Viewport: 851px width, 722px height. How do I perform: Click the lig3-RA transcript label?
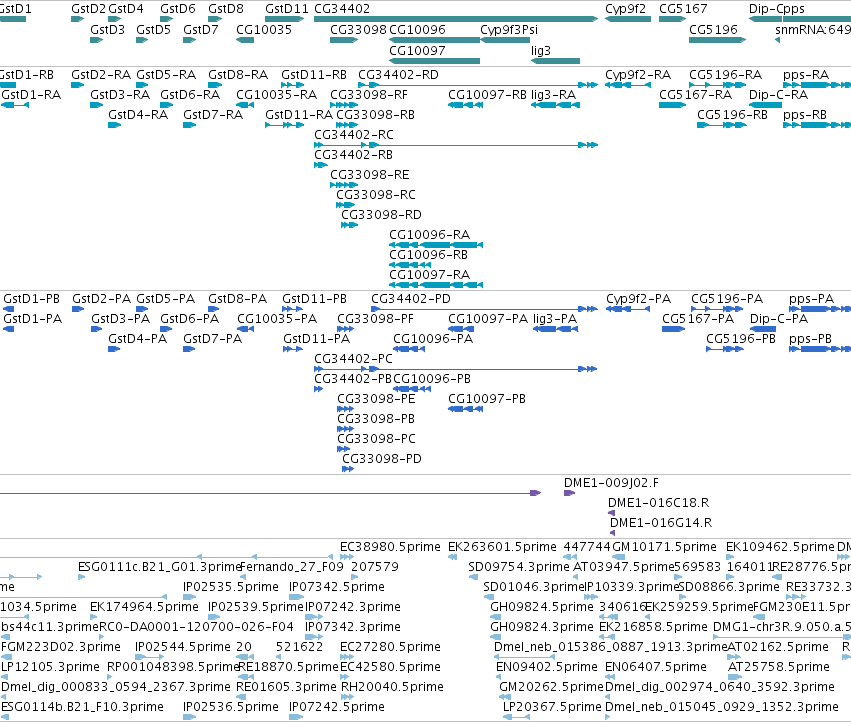pyautogui.click(x=553, y=95)
